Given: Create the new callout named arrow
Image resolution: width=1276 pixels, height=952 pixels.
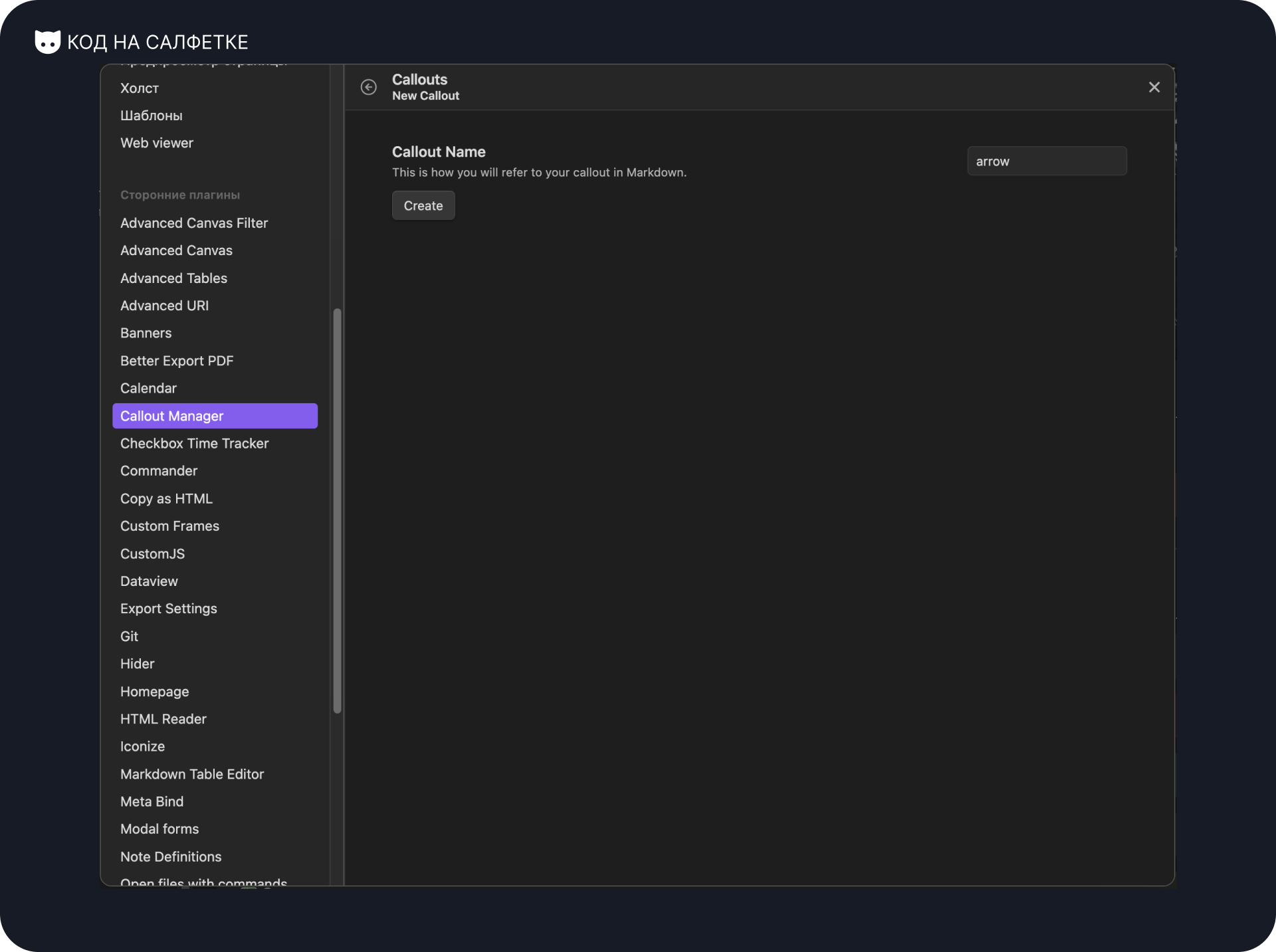Looking at the screenshot, I should tap(423, 205).
